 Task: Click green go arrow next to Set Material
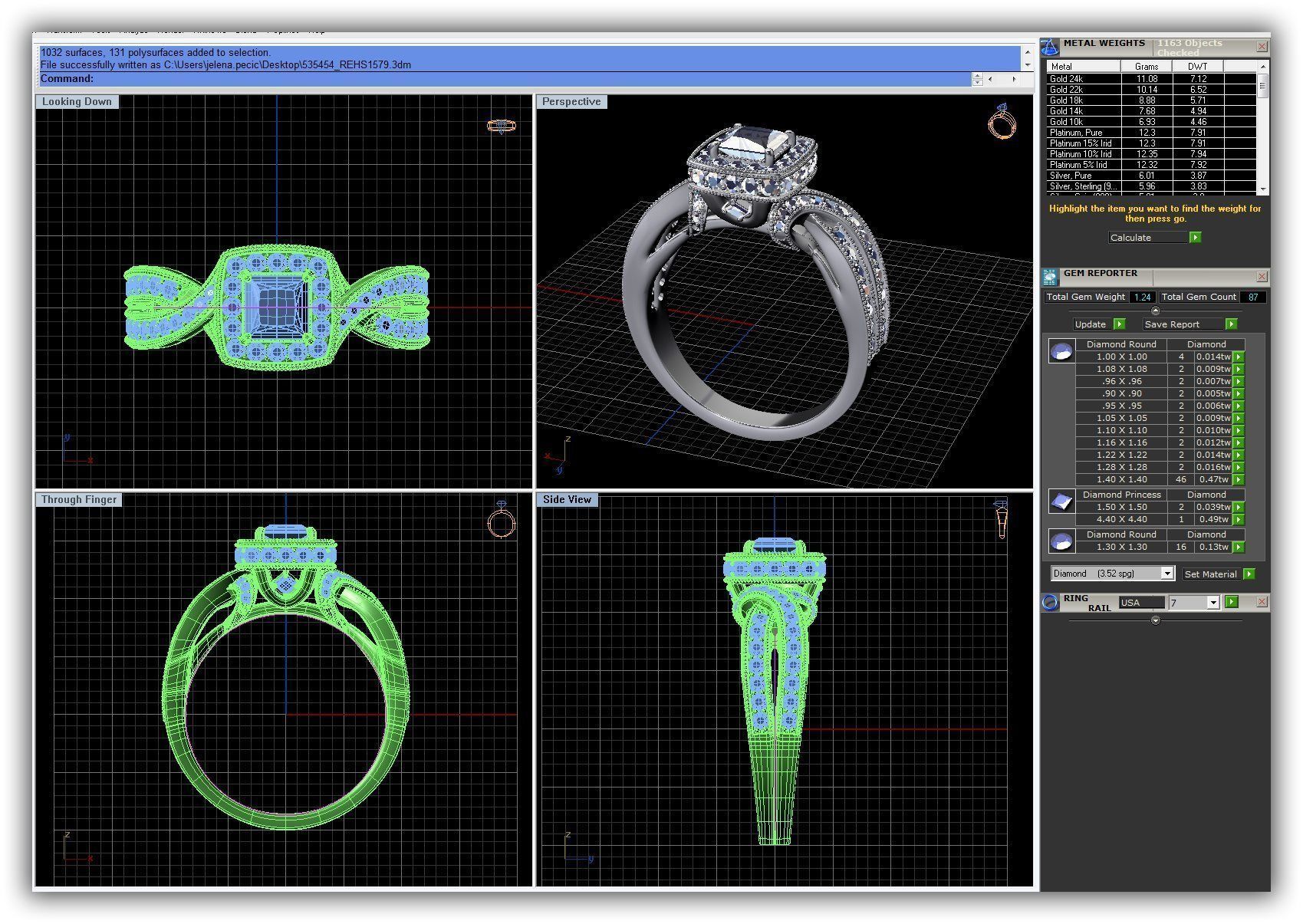[x=1249, y=574]
